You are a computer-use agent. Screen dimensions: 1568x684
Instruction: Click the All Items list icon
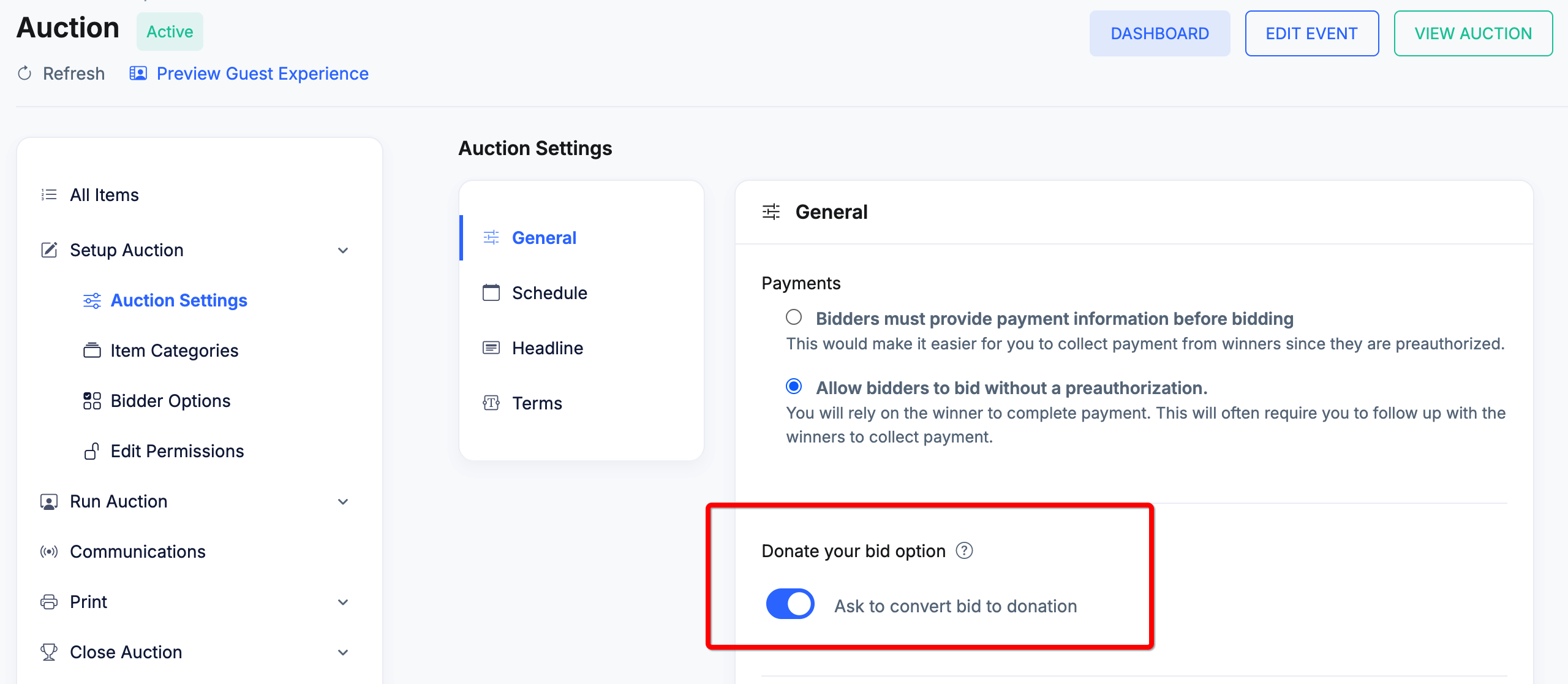[49, 195]
